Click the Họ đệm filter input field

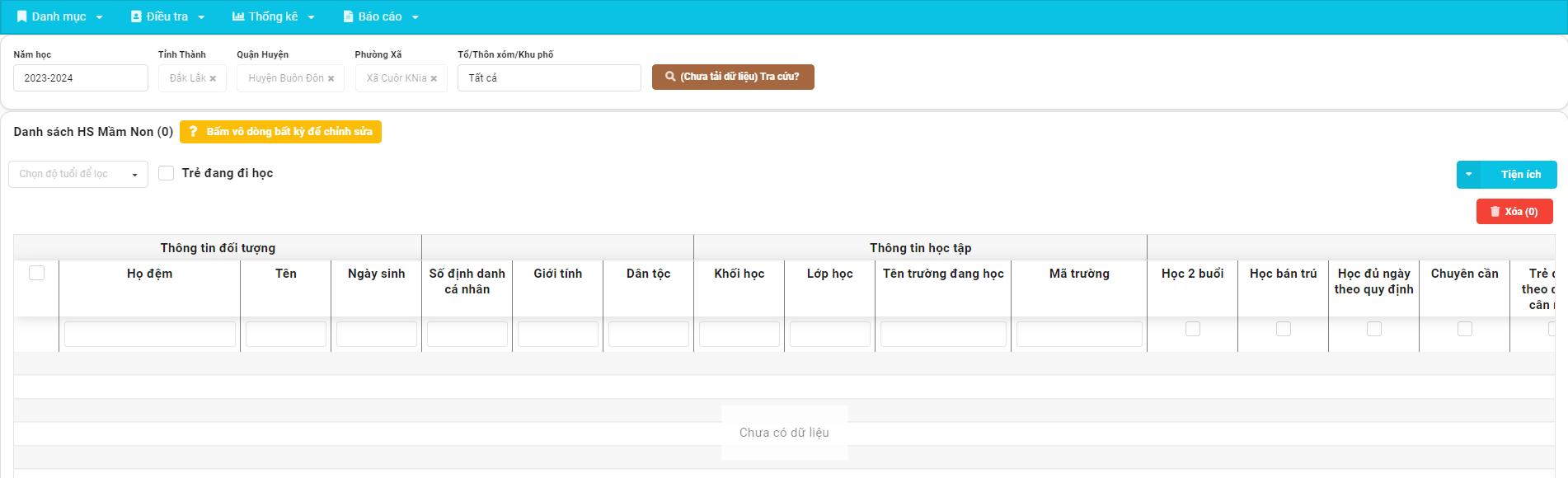tap(150, 334)
